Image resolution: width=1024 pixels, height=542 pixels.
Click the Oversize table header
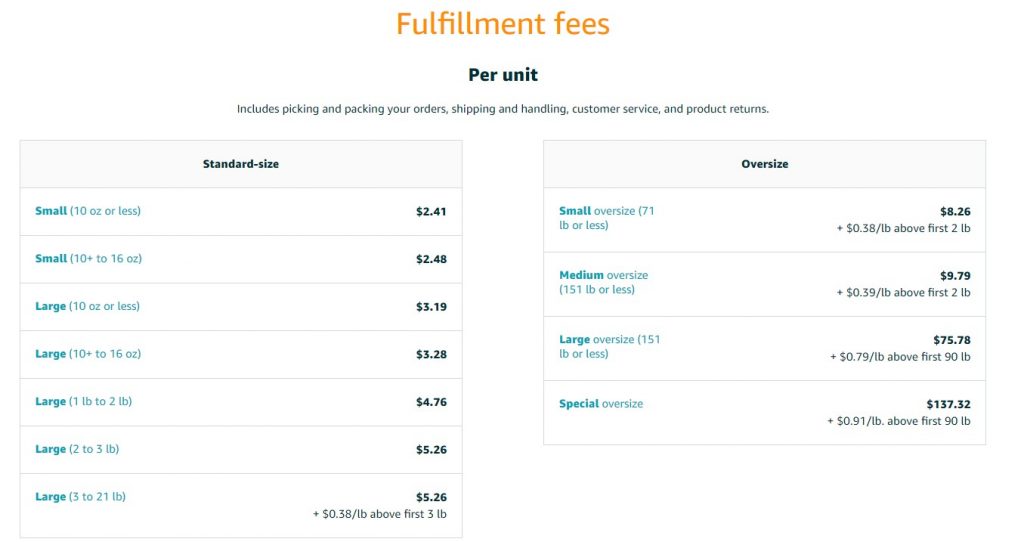pyautogui.click(x=764, y=164)
